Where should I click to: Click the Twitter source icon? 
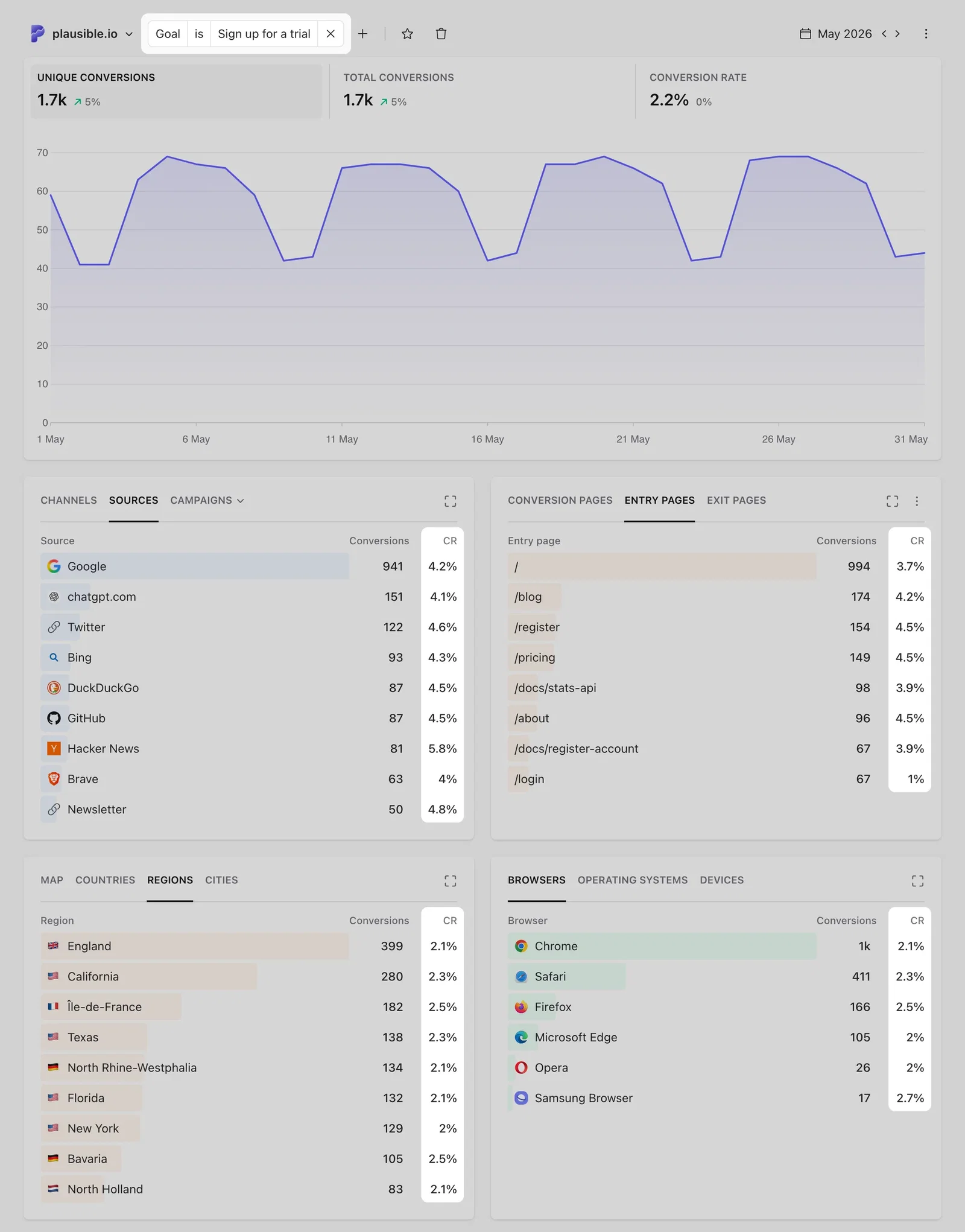point(54,627)
